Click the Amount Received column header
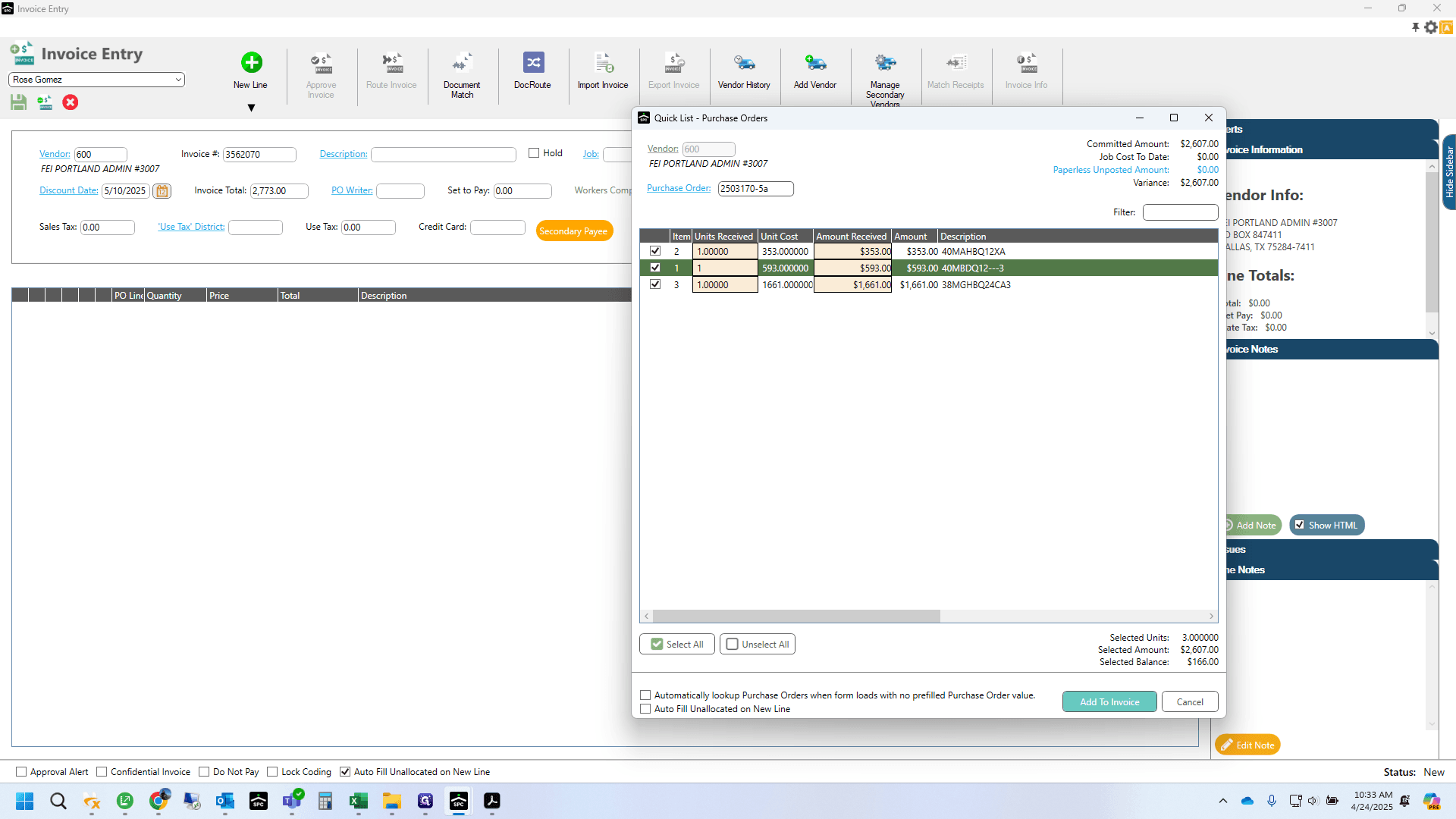This screenshot has width=1456, height=819. [852, 237]
